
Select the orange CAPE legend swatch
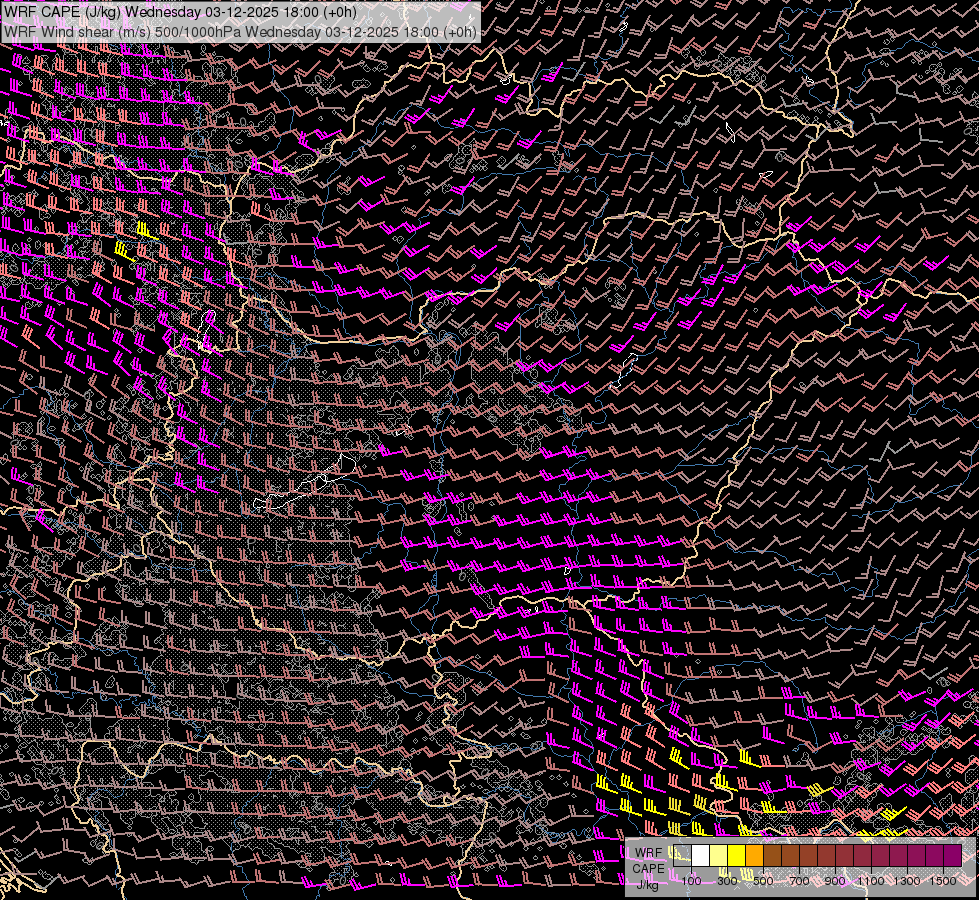(754, 855)
